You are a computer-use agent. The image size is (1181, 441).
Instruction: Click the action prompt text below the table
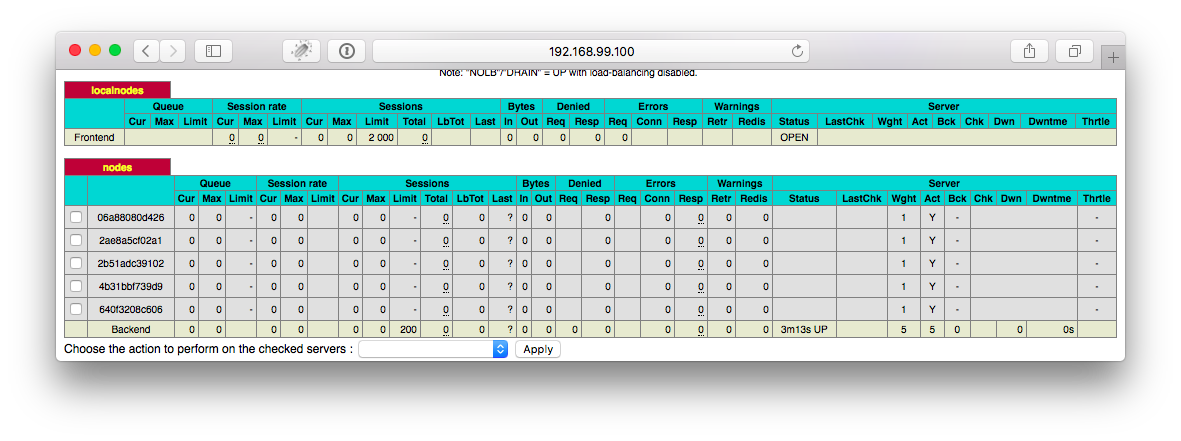(x=209, y=349)
